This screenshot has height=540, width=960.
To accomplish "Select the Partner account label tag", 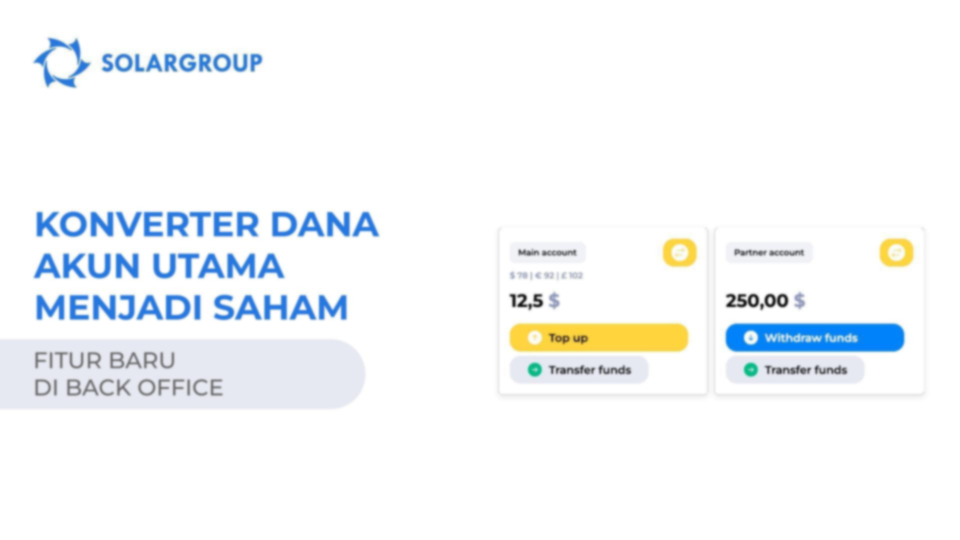I will click(x=769, y=252).
